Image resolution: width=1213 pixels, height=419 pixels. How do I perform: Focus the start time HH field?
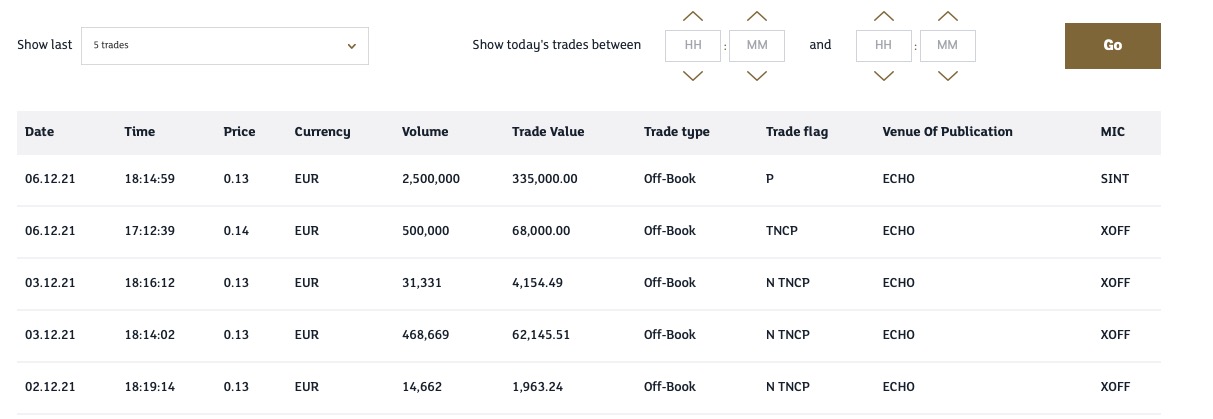click(693, 46)
